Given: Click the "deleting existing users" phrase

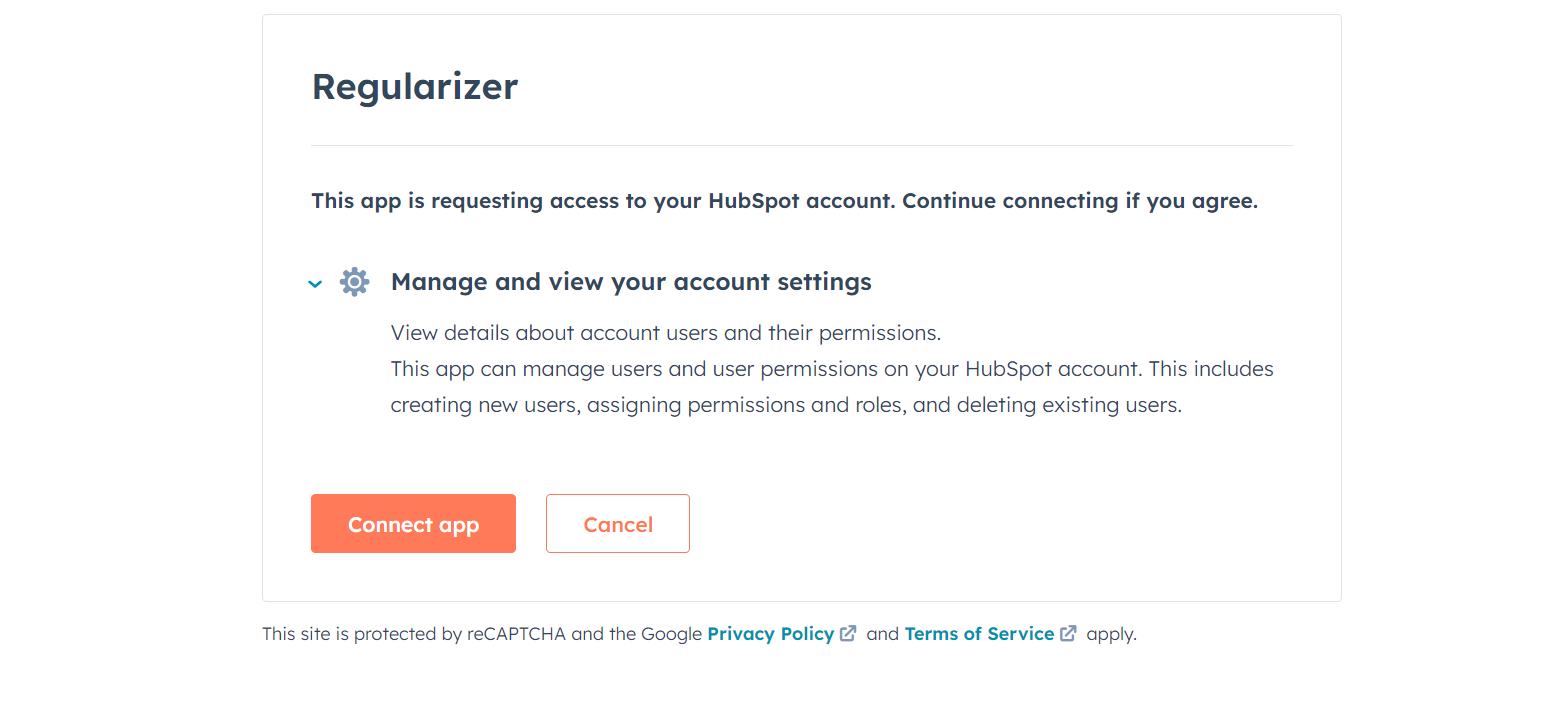Looking at the screenshot, I should pos(1069,406).
